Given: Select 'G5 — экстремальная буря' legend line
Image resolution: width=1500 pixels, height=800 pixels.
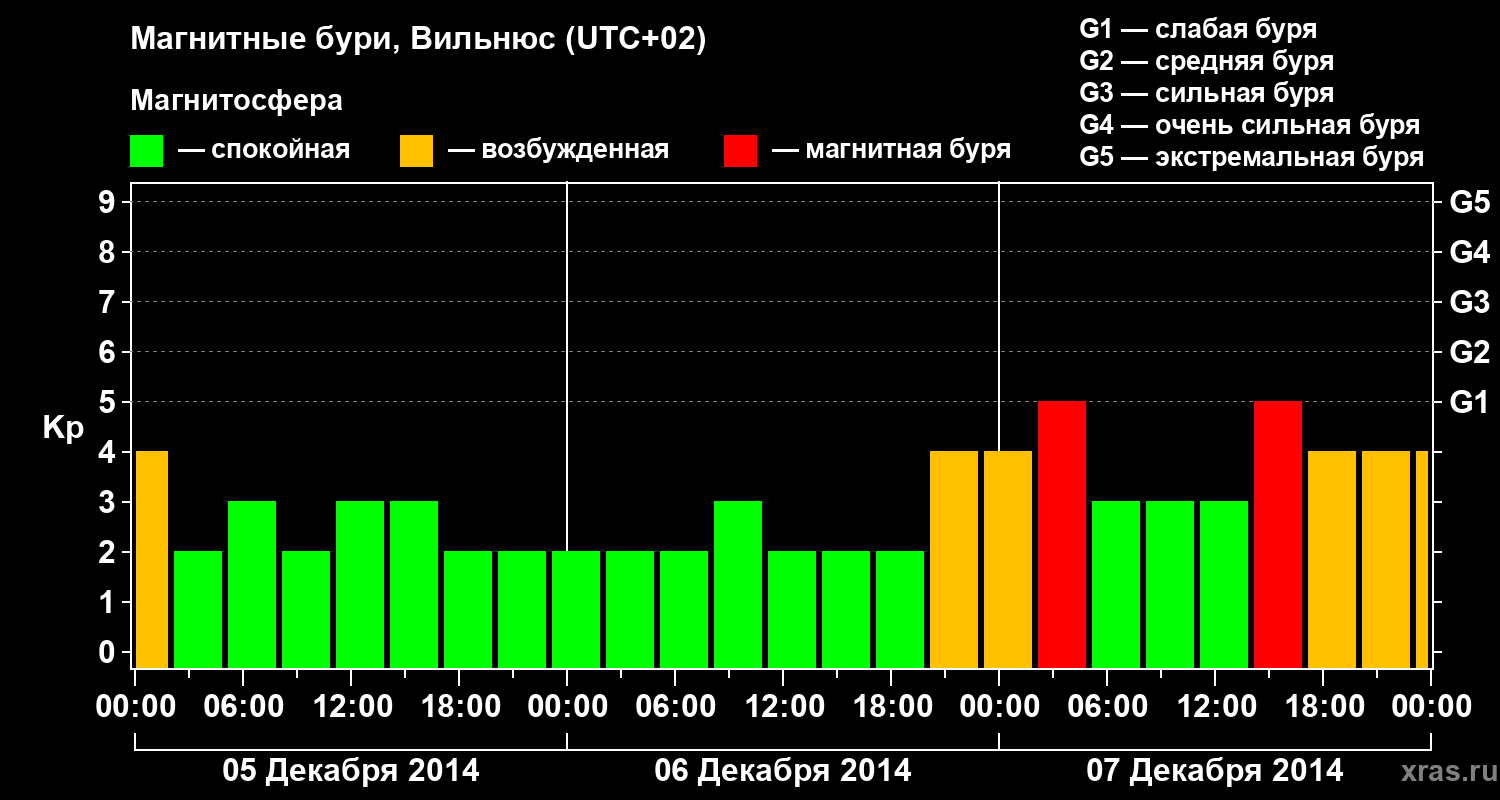Looking at the screenshot, I should coord(1252,157).
